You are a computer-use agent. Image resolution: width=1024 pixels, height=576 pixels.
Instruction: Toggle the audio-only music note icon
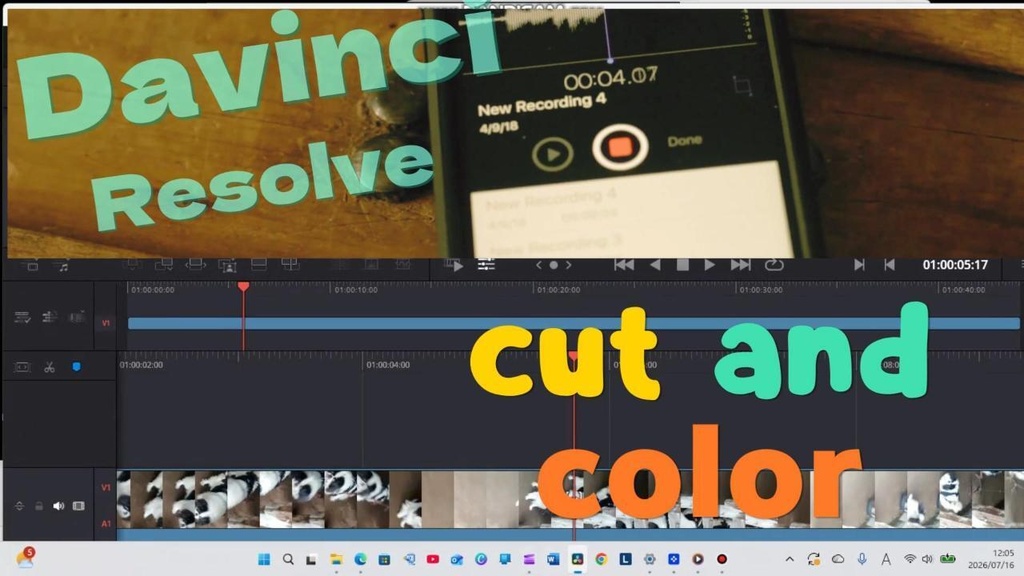click(x=63, y=266)
